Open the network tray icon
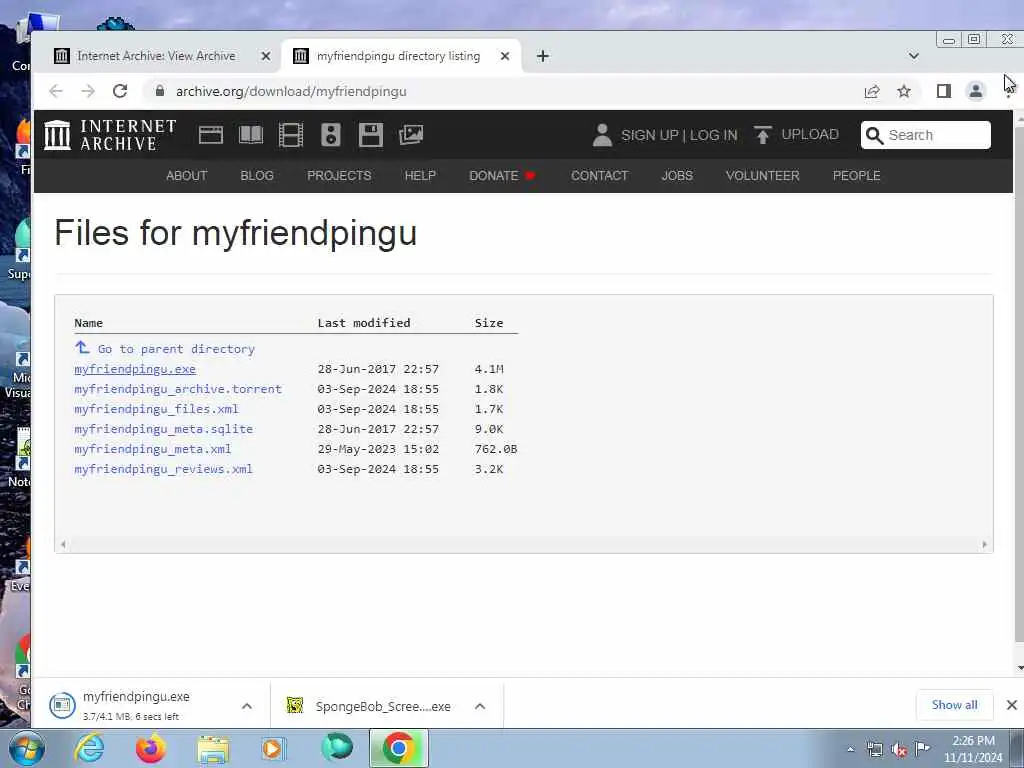 coord(874,749)
